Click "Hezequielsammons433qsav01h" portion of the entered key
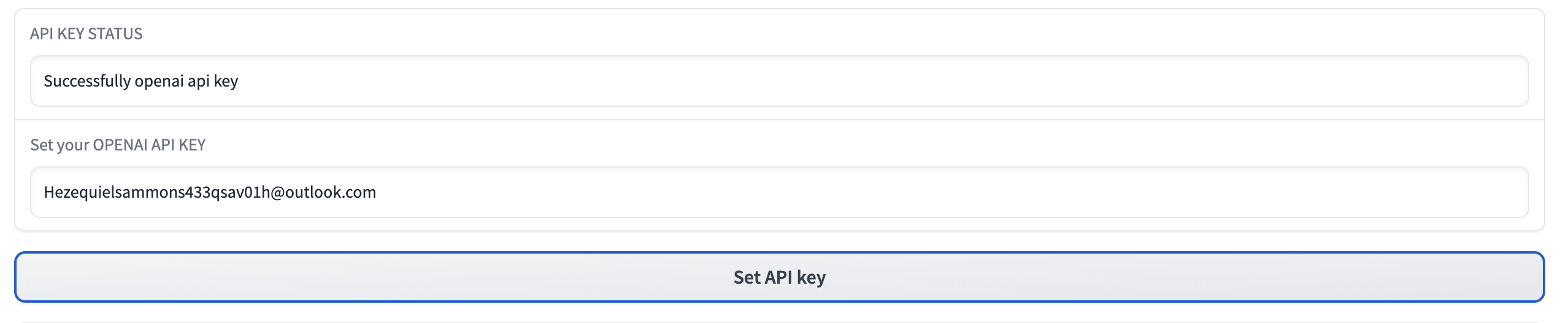1568x323 pixels. coord(156,192)
